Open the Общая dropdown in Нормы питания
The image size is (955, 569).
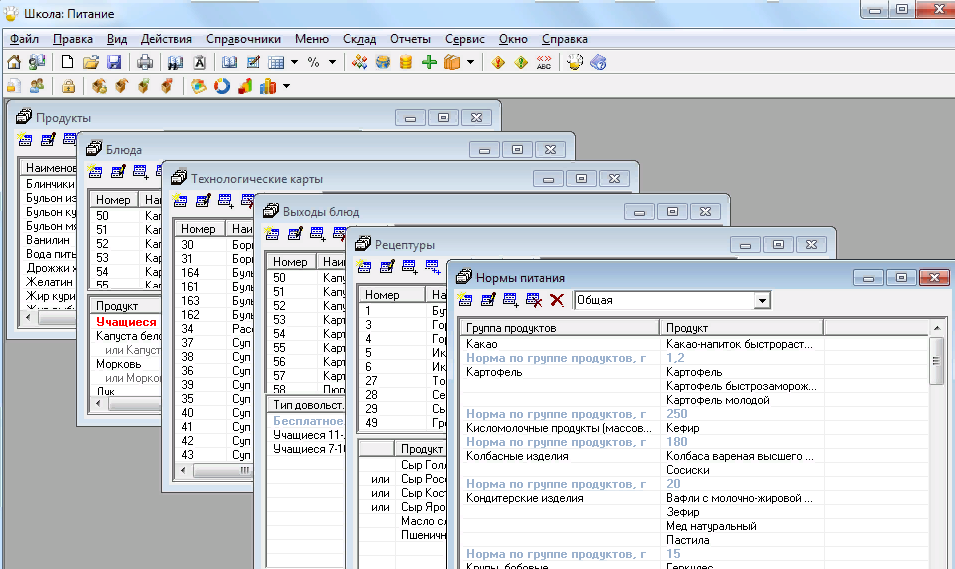tap(762, 300)
